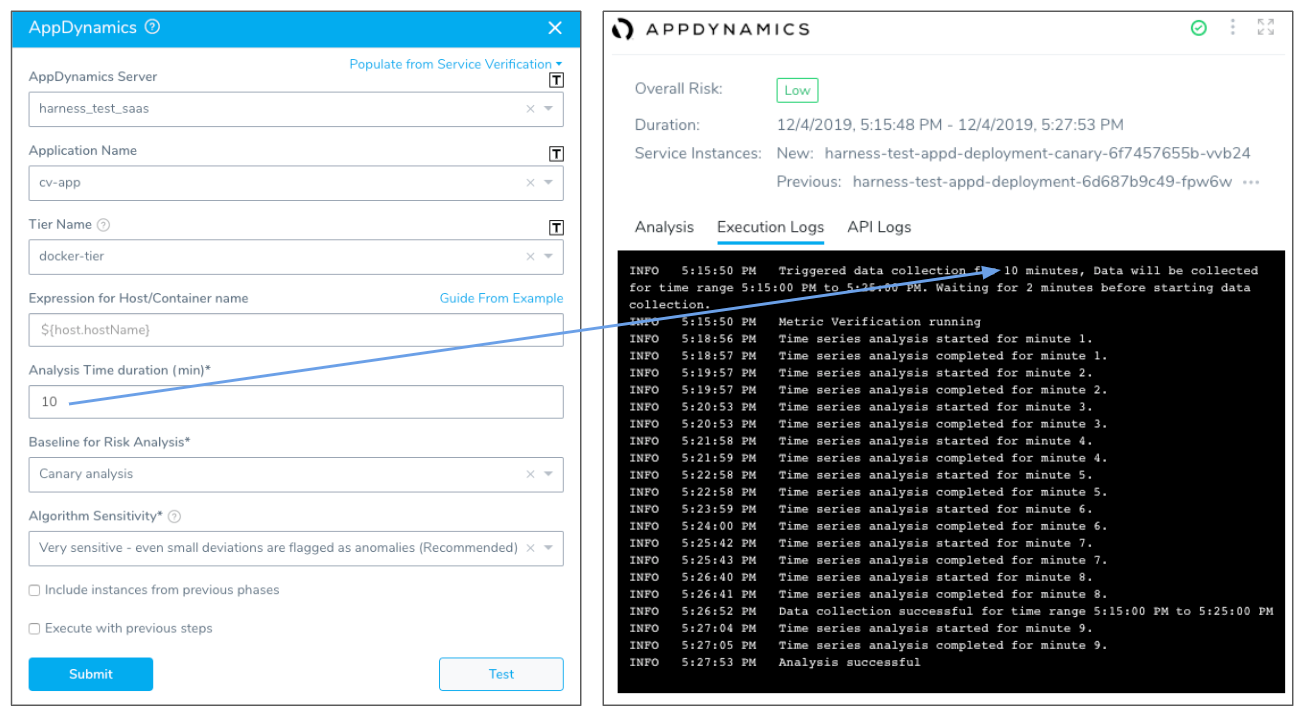Open the Application Name dropdown
This screenshot has width=1302, height=719.
pyautogui.click(x=549, y=183)
